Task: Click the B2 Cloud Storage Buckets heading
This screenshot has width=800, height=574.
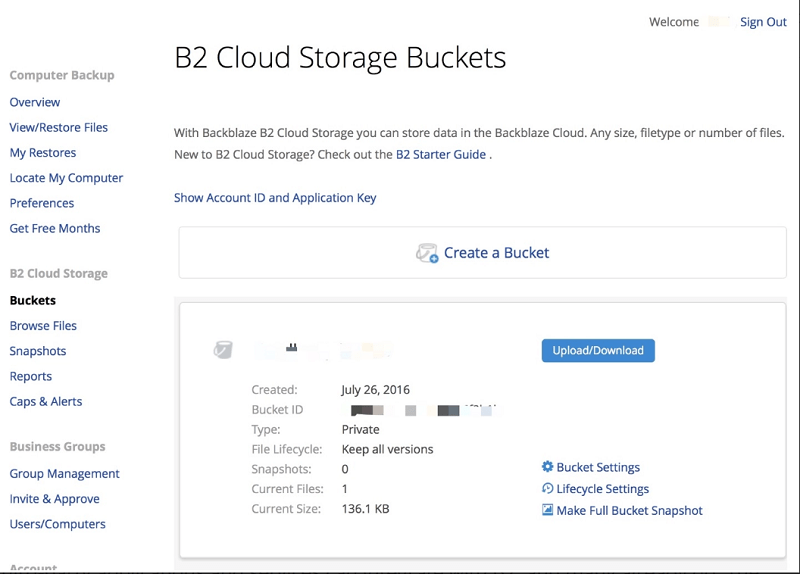Action: pos(340,57)
